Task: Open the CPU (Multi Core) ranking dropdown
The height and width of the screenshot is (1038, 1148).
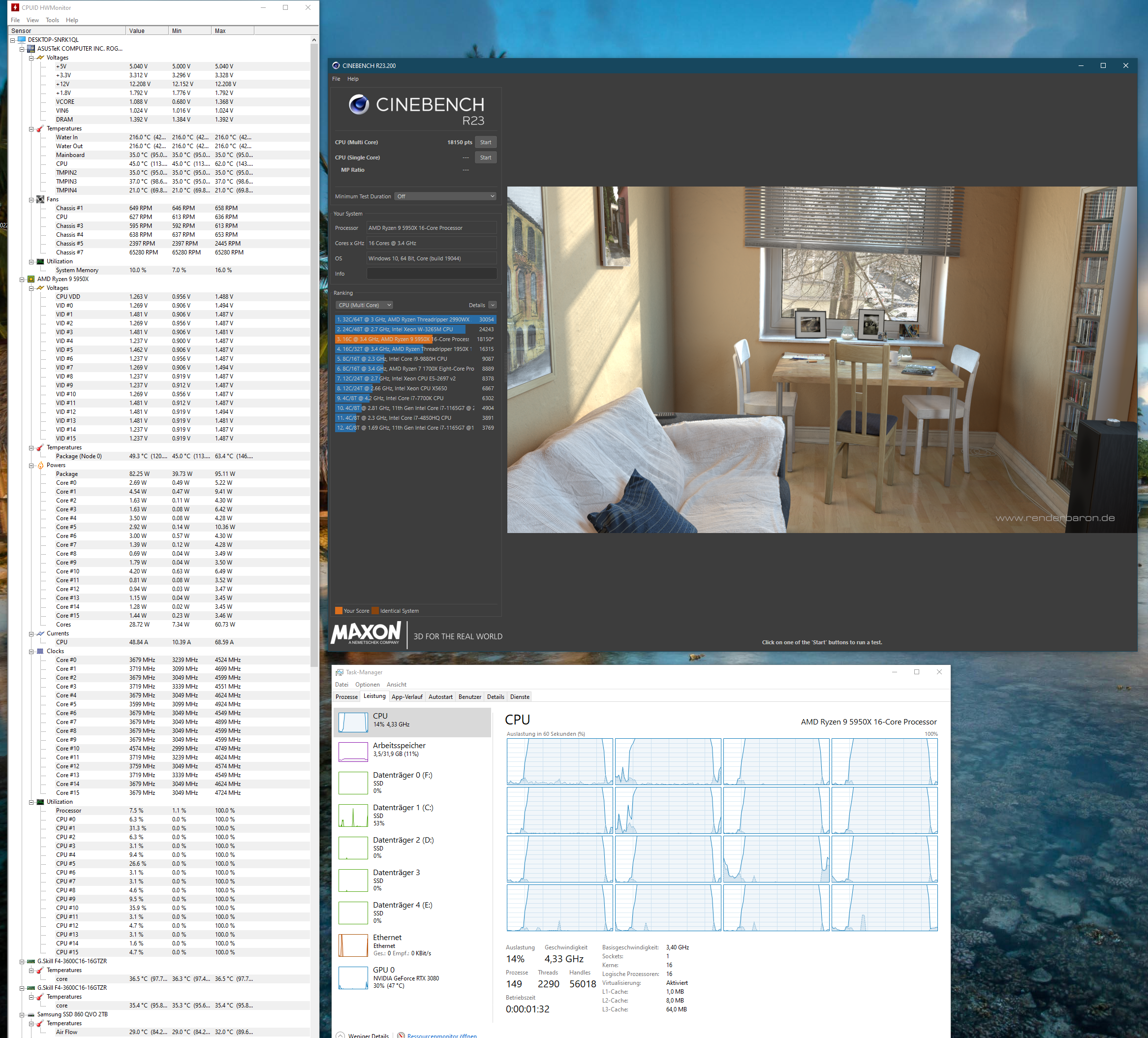Action: pyautogui.click(x=365, y=305)
